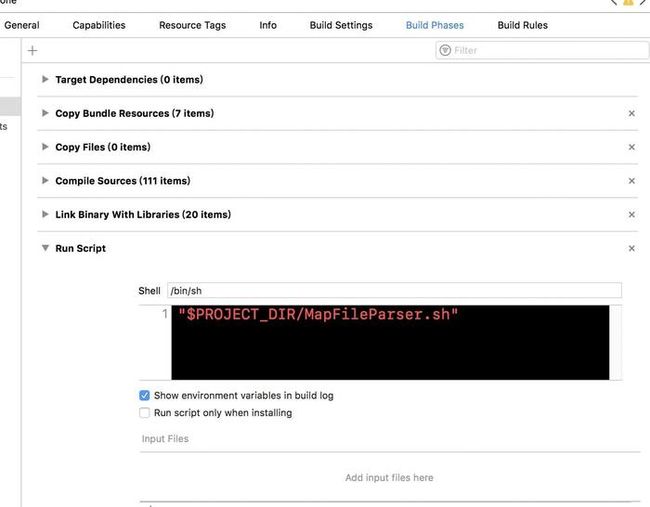Click the Filter search field
Image resolution: width=650 pixels, height=507 pixels.
(542, 51)
